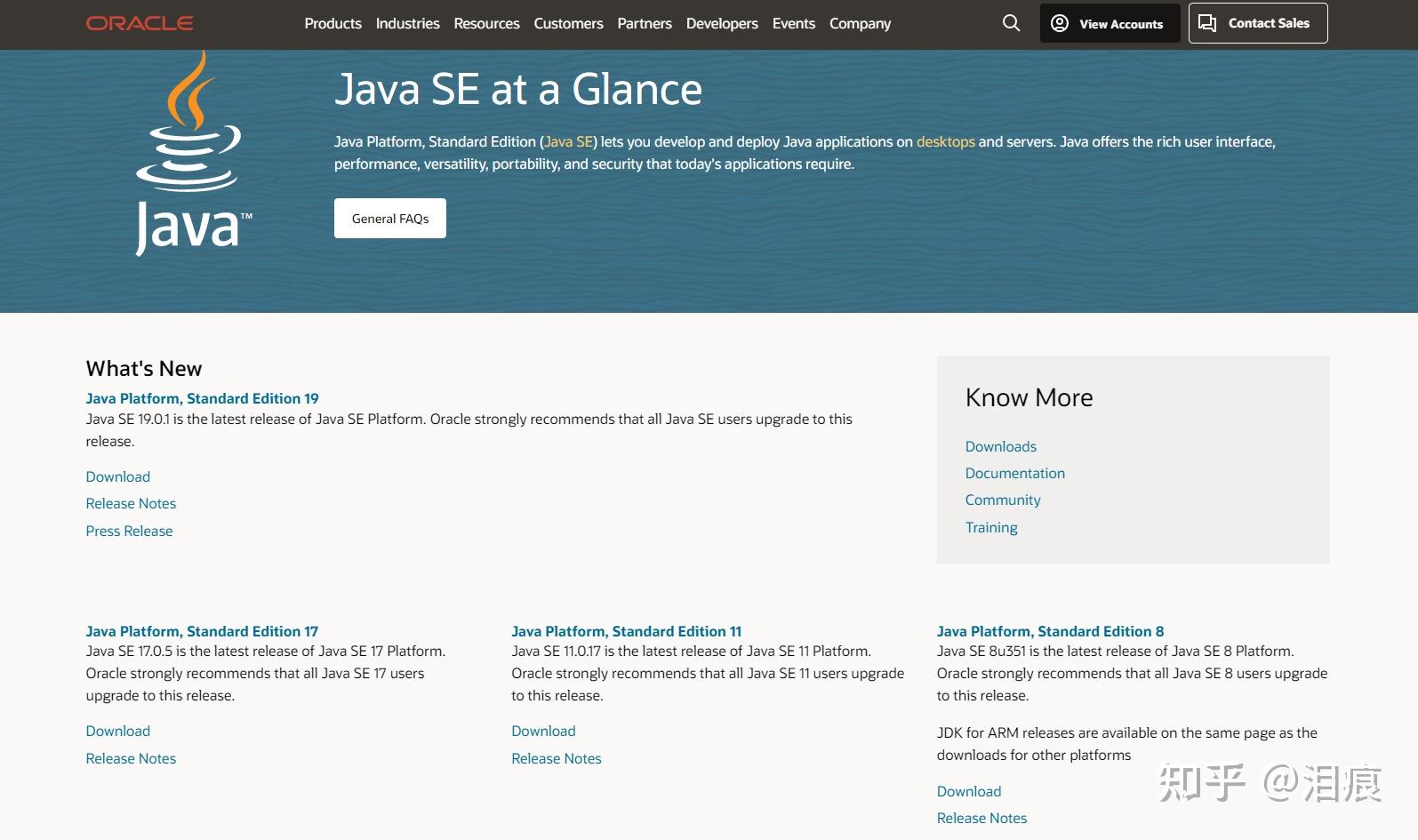The height and width of the screenshot is (840, 1418).
Task: Click Press Release under Java SE 19
Action: 129,532
